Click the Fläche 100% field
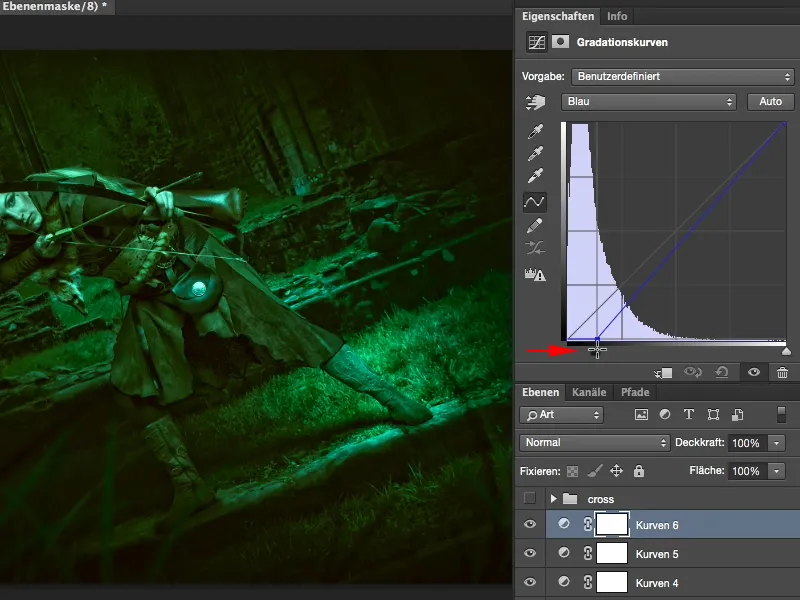Viewport: 800px width, 600px height. [746, 471]
